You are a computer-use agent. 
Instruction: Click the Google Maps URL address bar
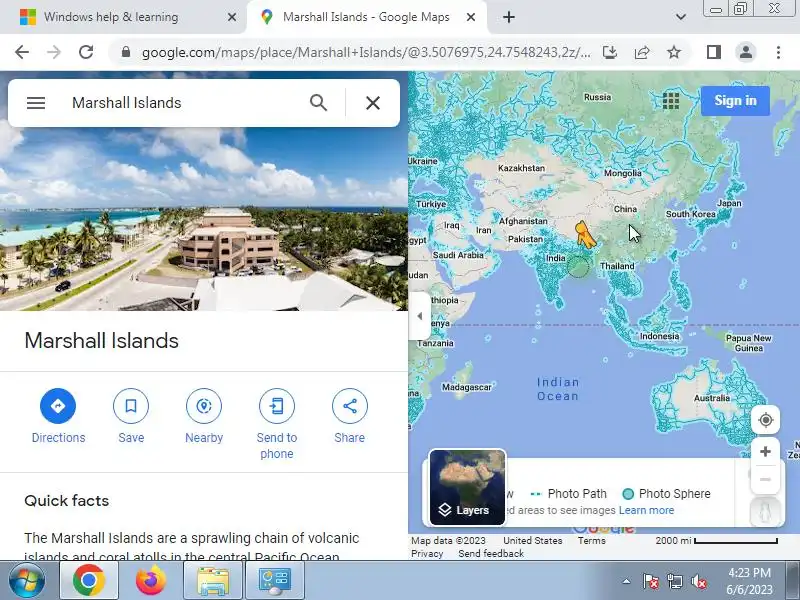366,52
